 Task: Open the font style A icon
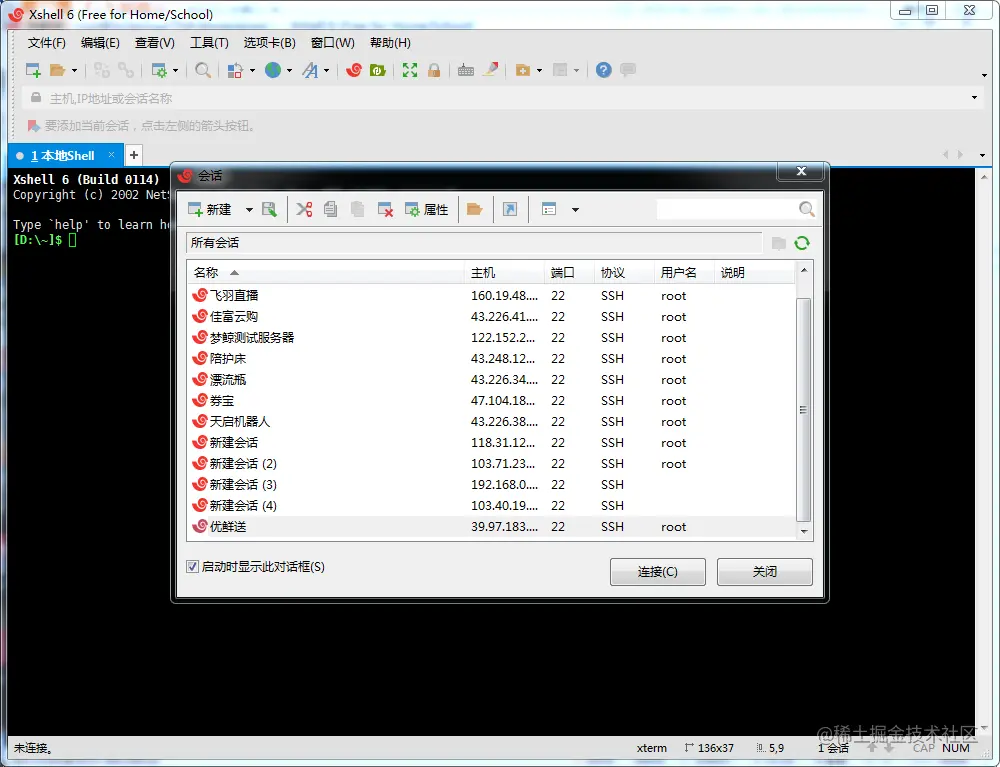(310, 70)
